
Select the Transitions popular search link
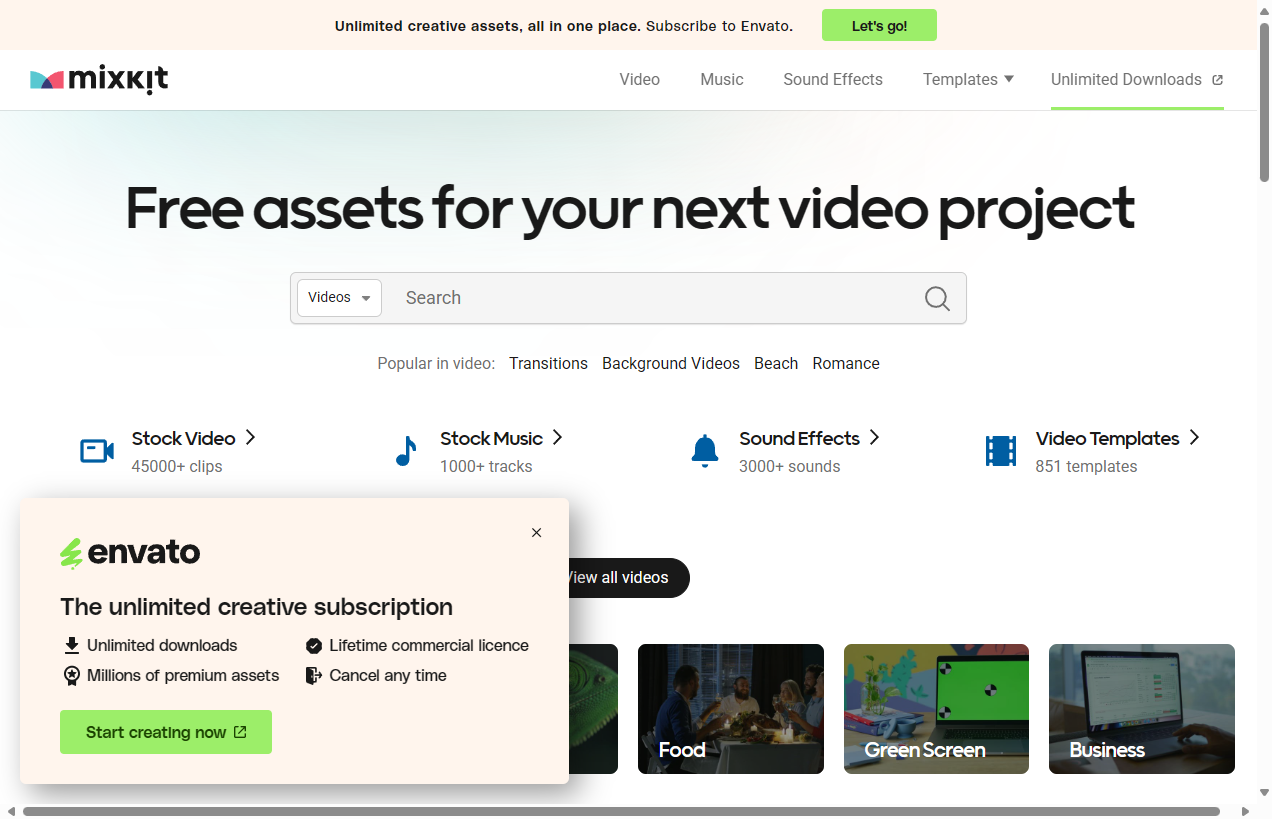pos(548,364)
